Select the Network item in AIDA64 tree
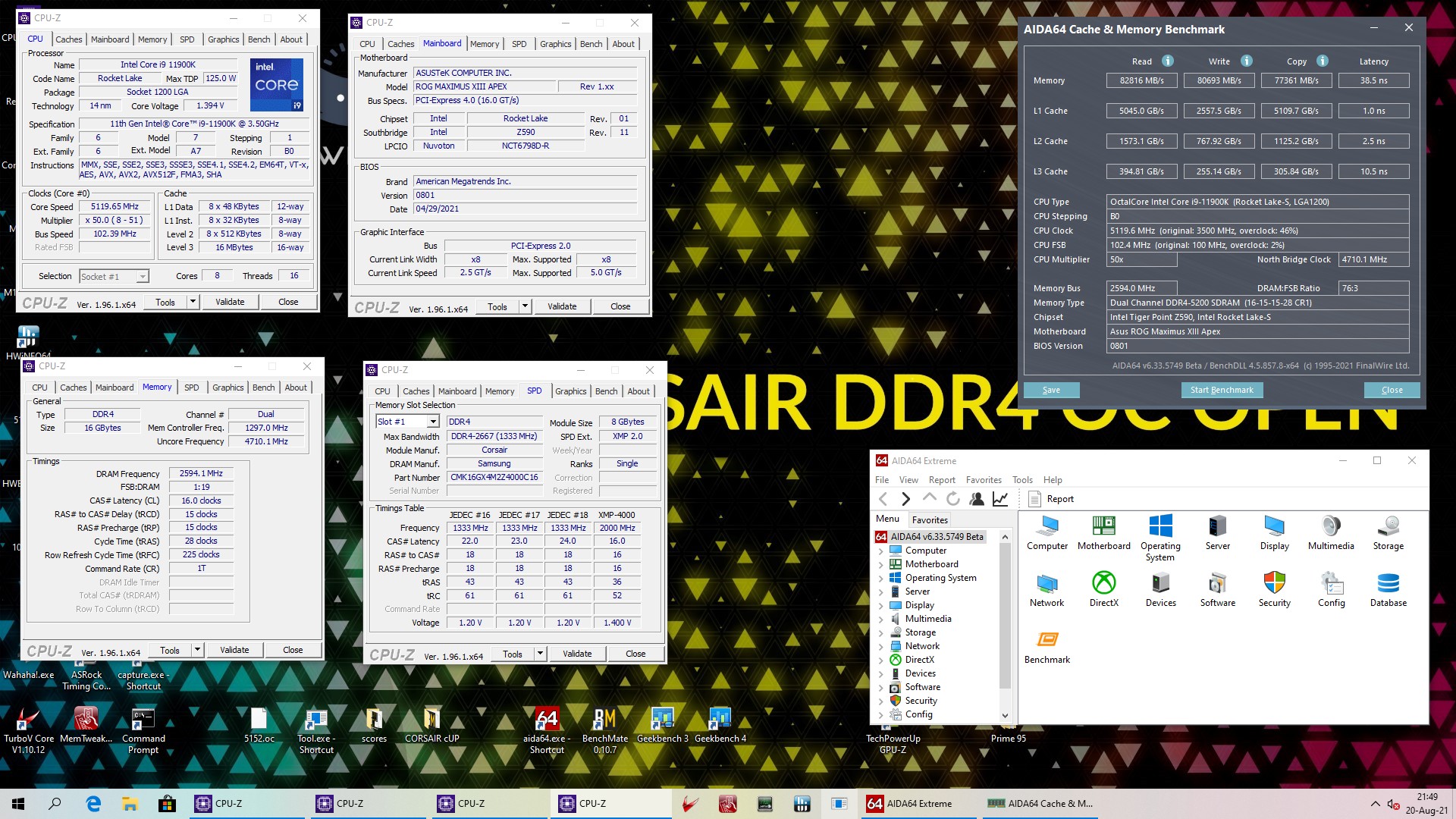Image resolution: width=1456 pixels, height=819 pixels. click(x=922, y=646)
